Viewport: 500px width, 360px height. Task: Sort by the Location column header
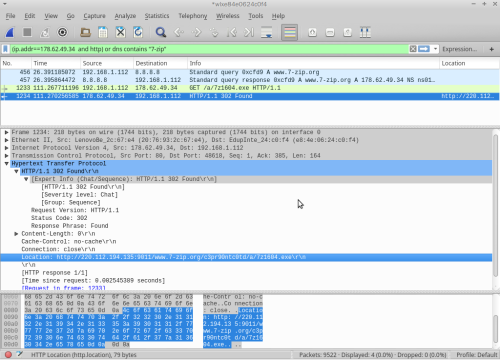(469, 63)
